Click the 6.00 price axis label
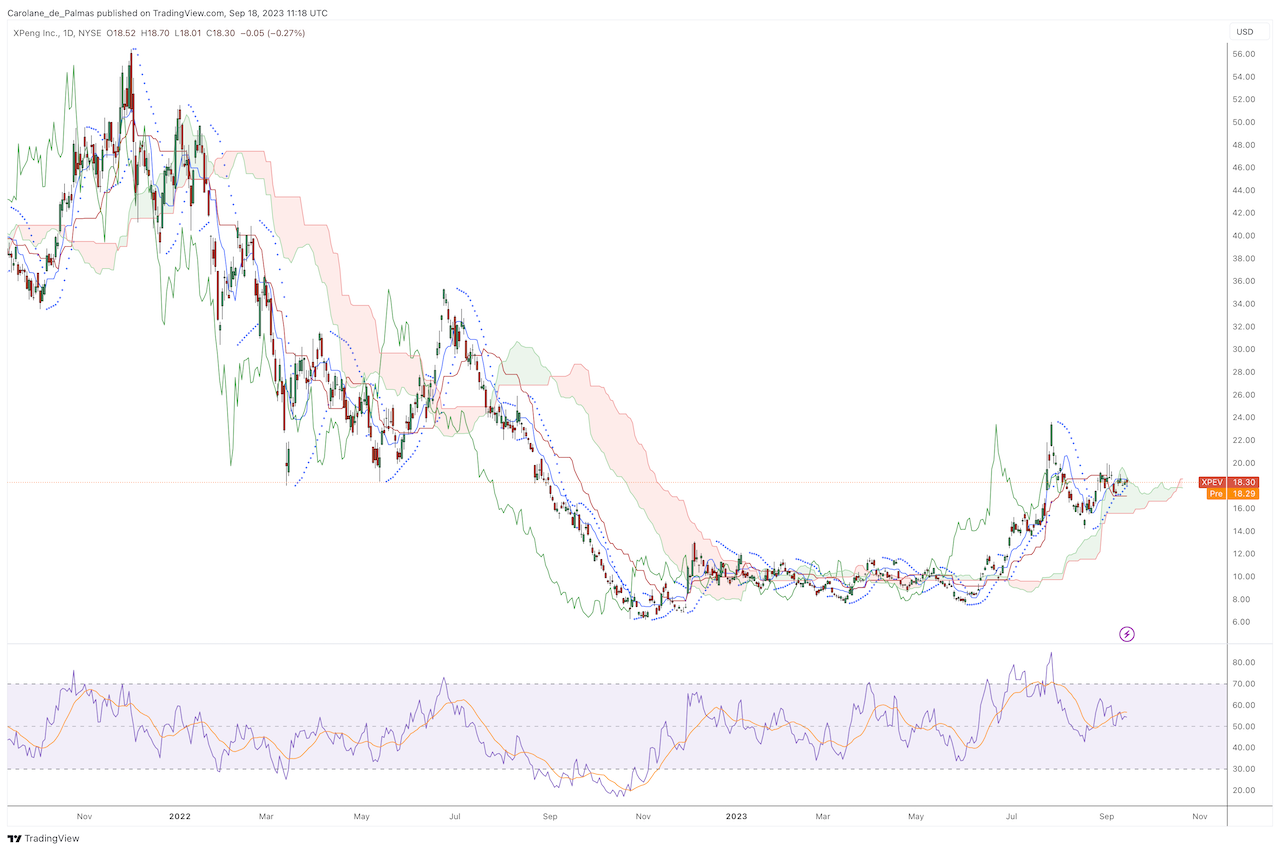Viewport: 1280px width, 852px height. 1243,622
